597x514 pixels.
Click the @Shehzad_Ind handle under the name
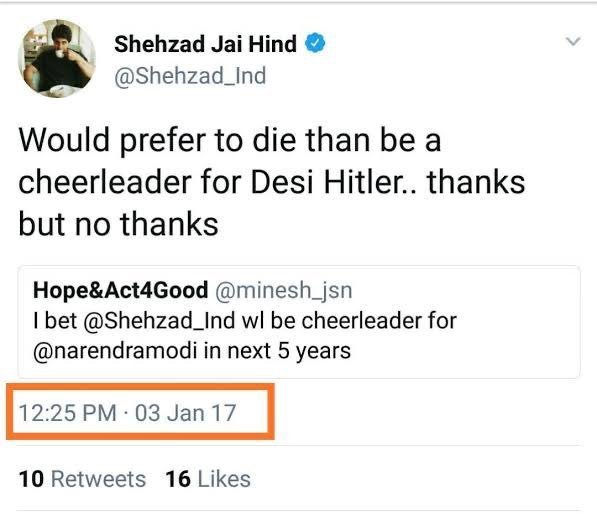(190, 76)
